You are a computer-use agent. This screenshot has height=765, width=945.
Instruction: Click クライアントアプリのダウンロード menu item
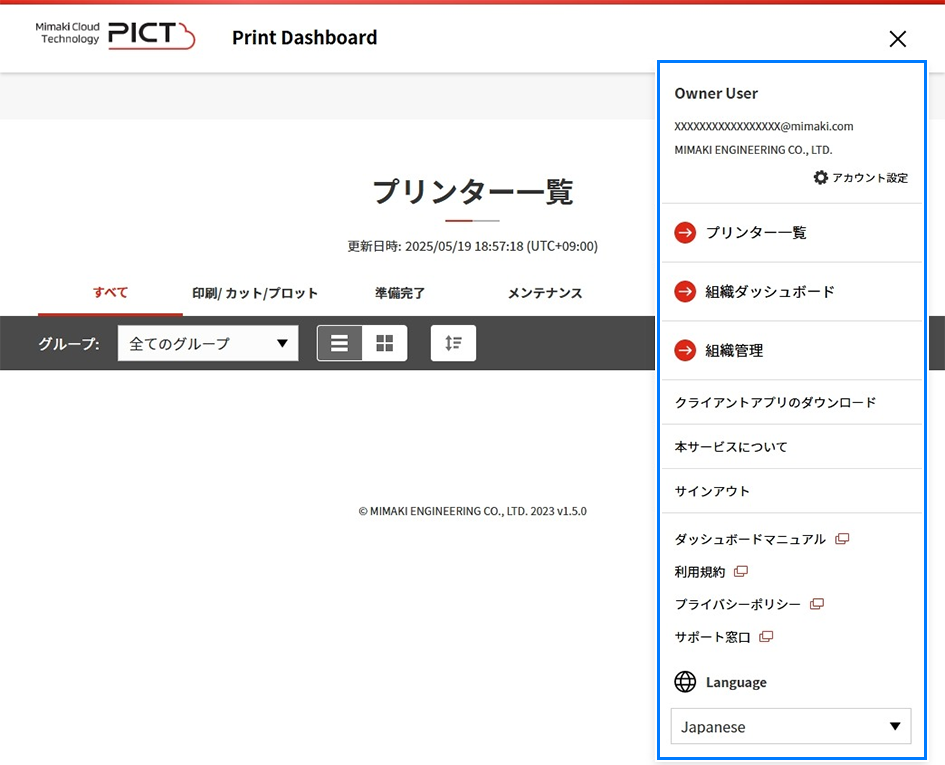point(775,402)
